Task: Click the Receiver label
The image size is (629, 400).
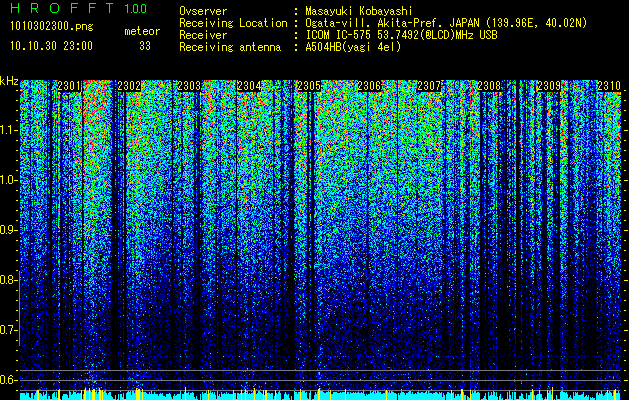Action: click(203, 35)
